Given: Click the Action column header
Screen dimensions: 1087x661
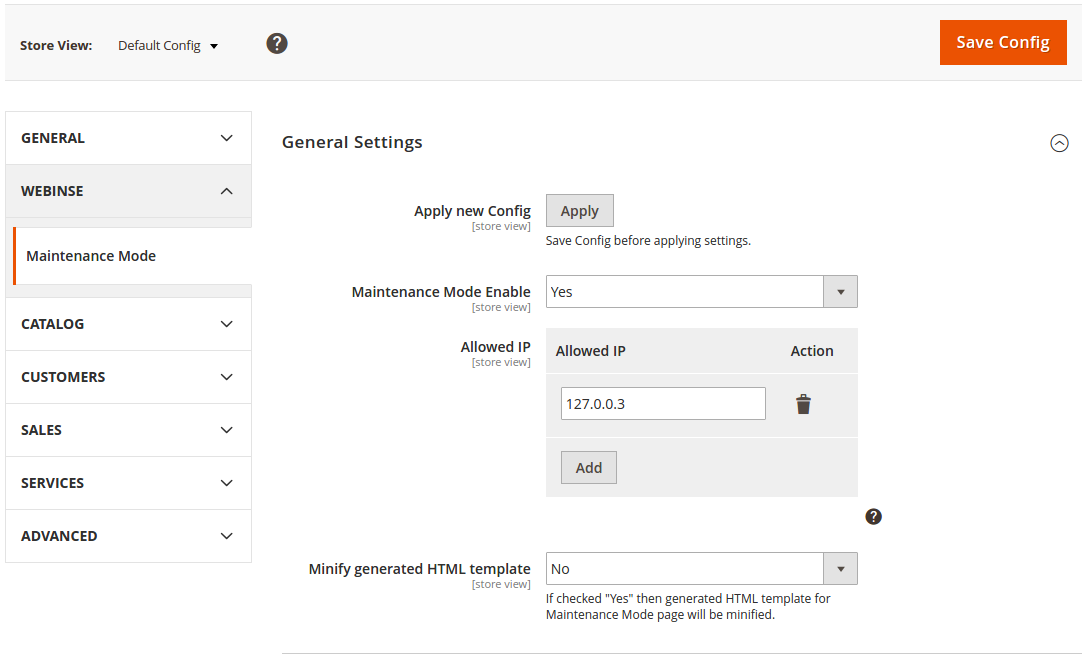Looking at the screenshot, I should 812,351.
